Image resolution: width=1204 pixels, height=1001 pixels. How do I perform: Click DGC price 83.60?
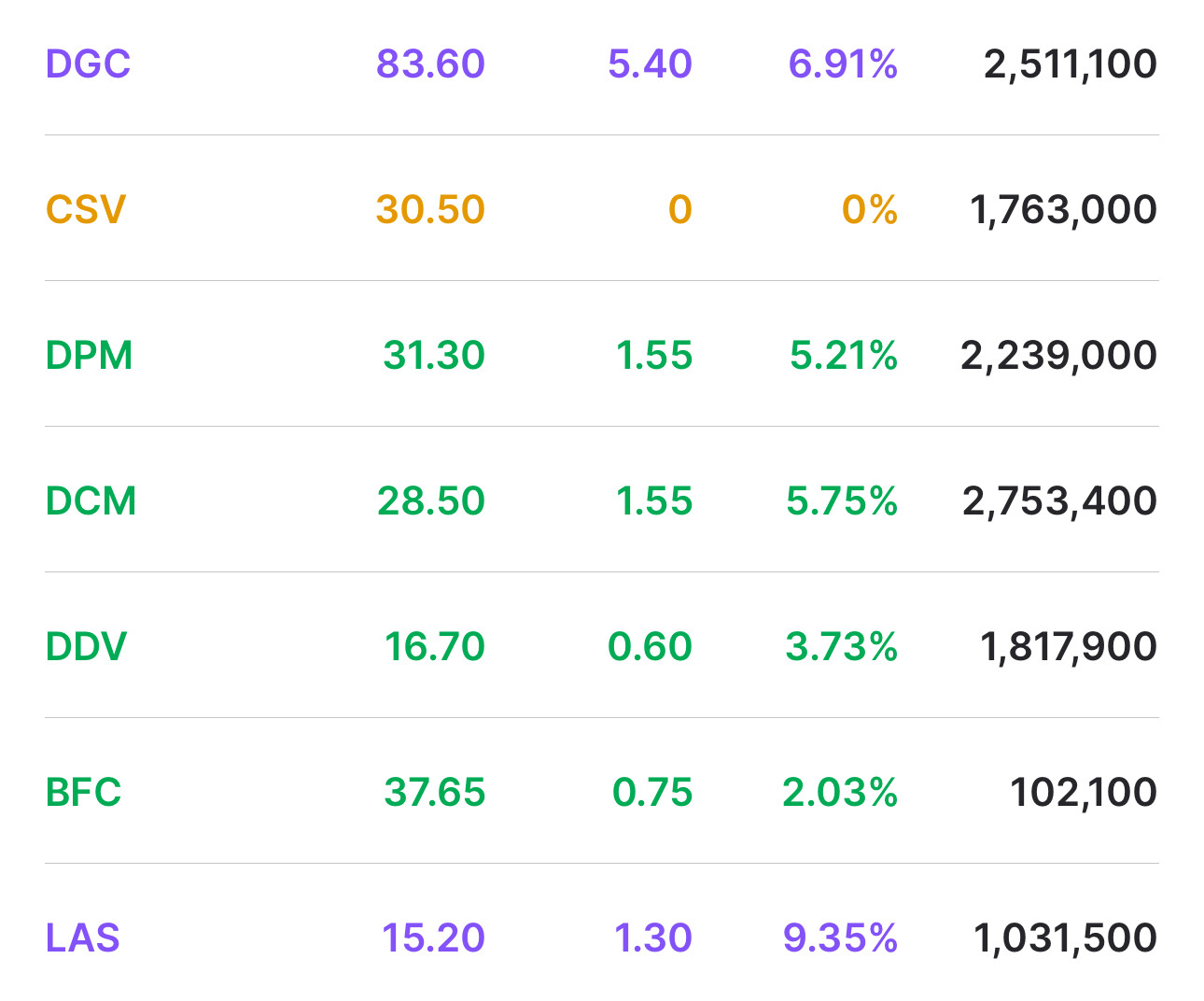click(430, 64)
